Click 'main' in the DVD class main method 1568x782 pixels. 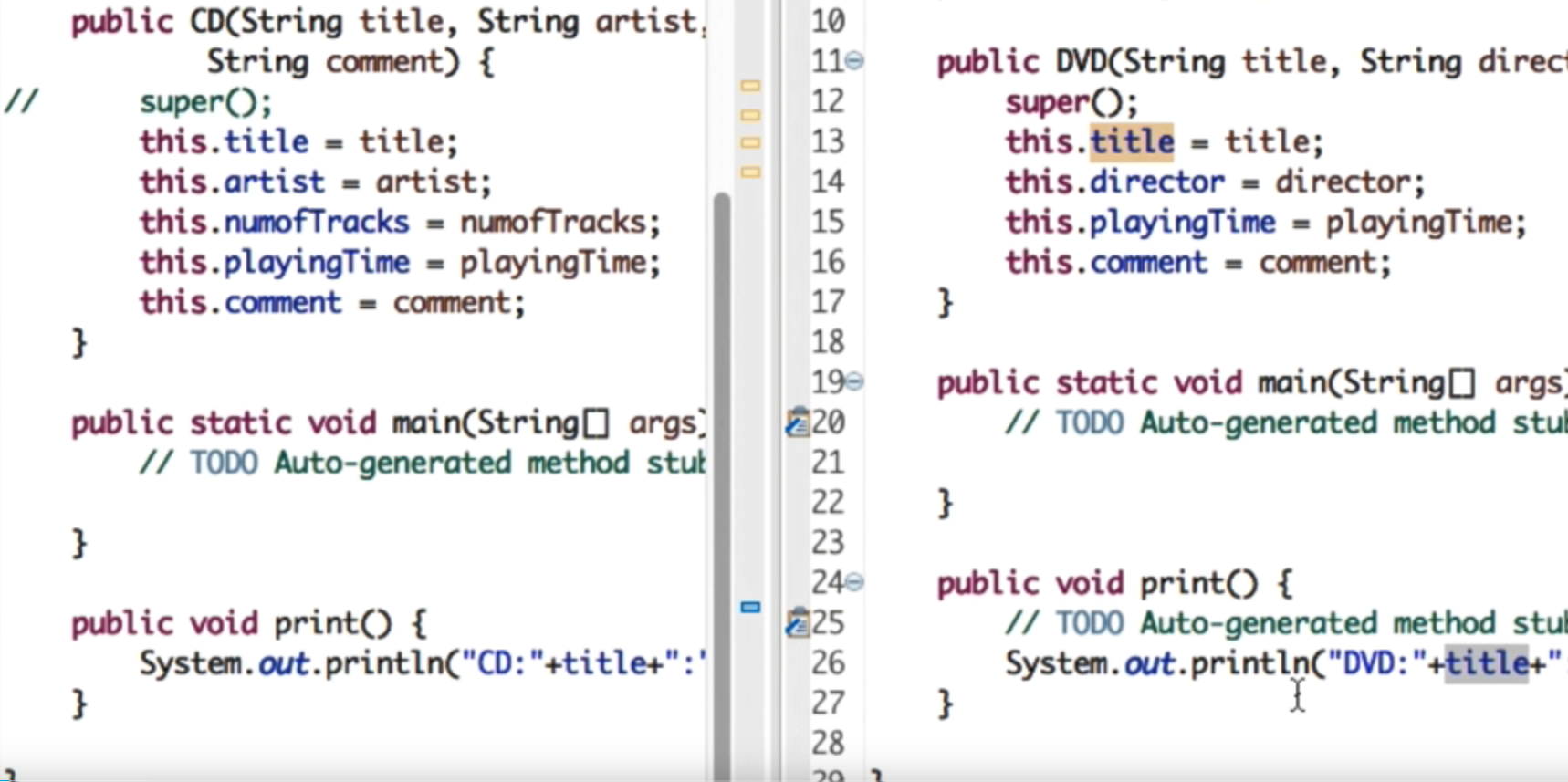[x=1292, y=383]
